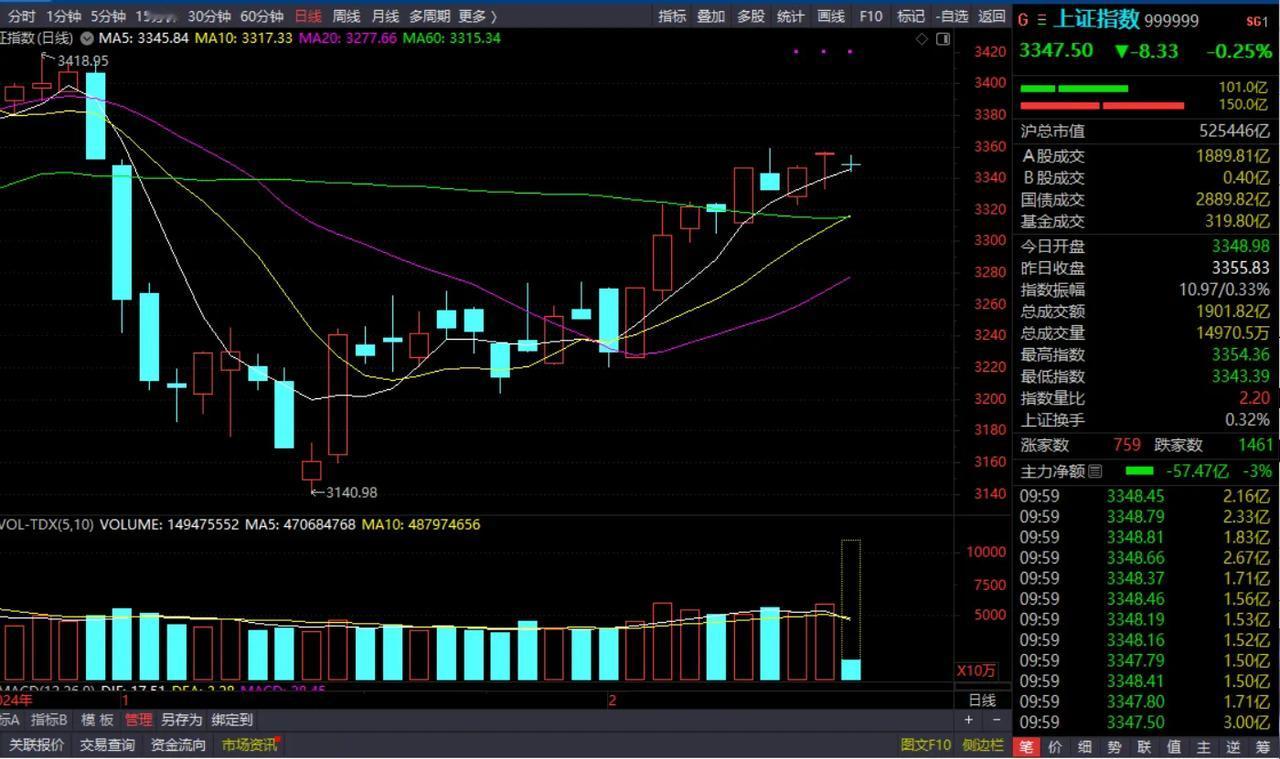Select the 指标B tab
The height and width of the screenshot is (759, 1280).
coord(49,720)
